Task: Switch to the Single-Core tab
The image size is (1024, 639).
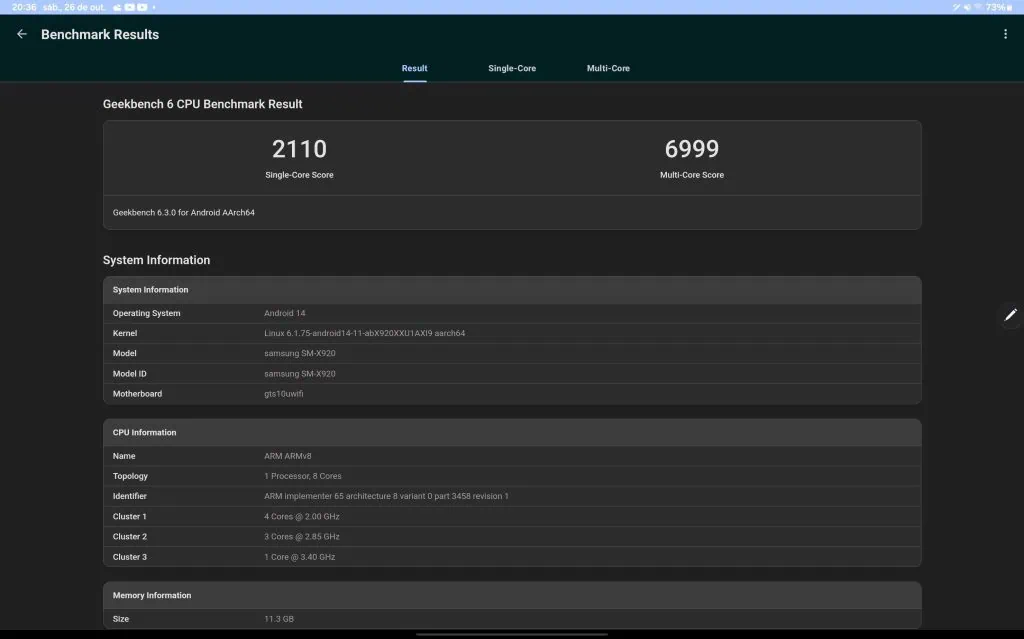Action: click(x=512, y=68)
